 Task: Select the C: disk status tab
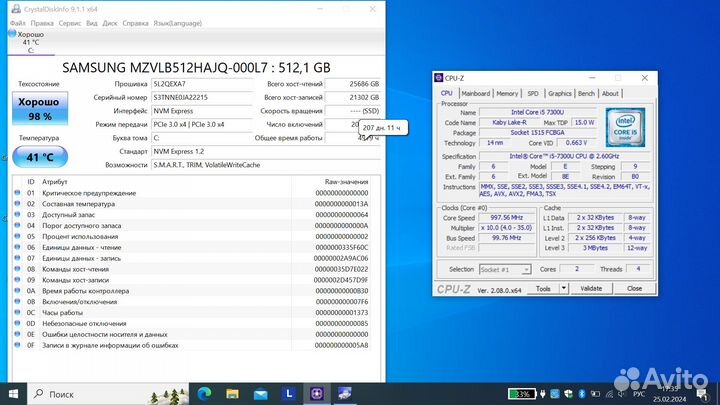click(x=31, y=42)
